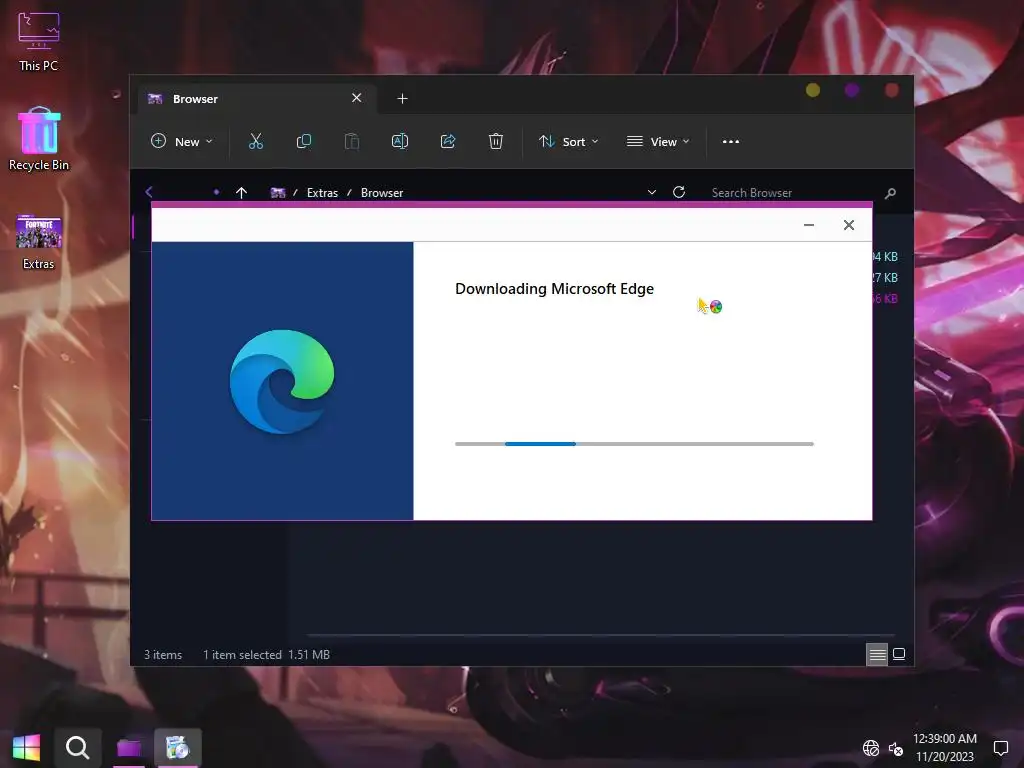Open the This PC desktop icon
1024x768 pixels.
click(x=39, y=41)
